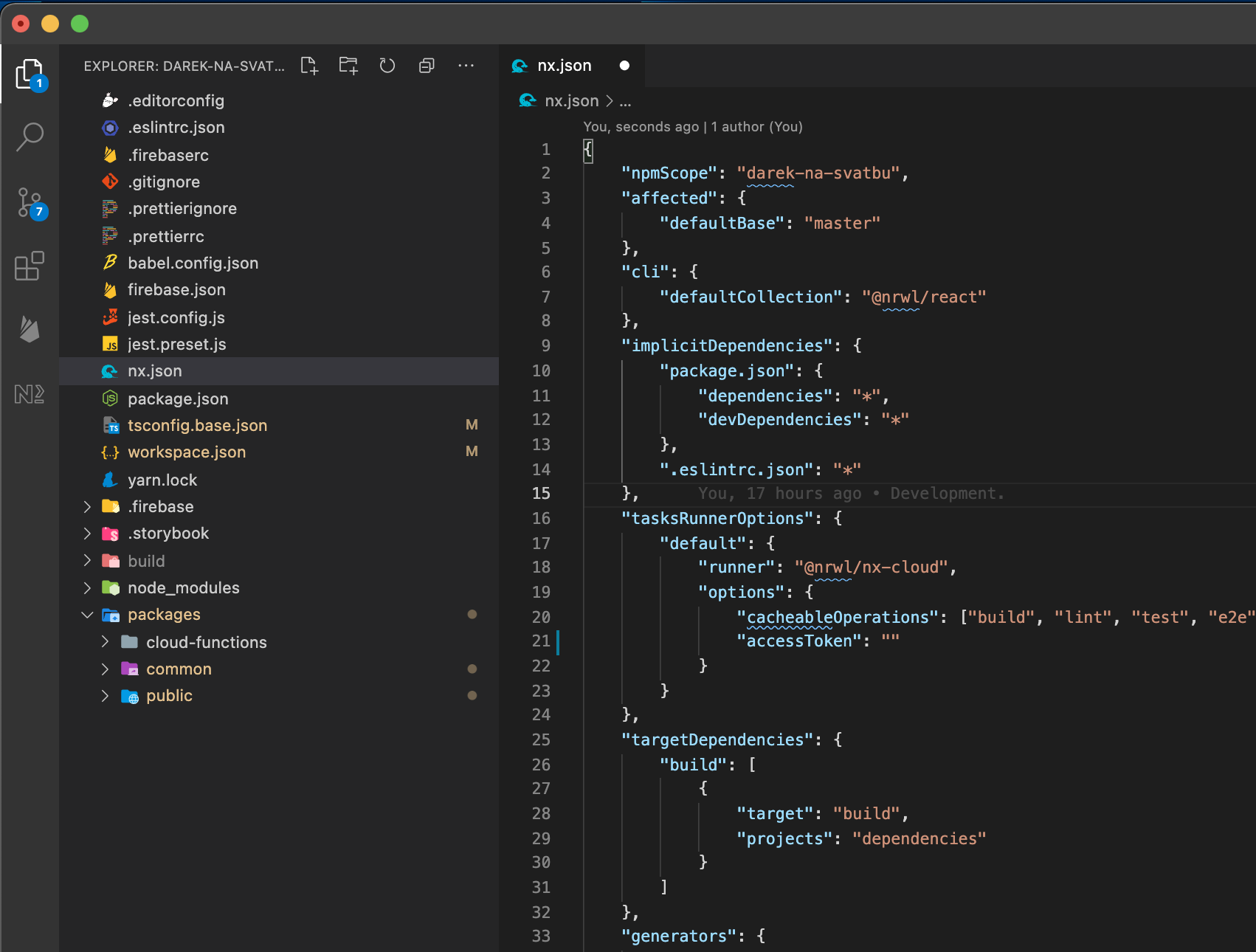Open the Nx Console panel
The width and height of the screenshot is (1256, 952).
point(30,394)
